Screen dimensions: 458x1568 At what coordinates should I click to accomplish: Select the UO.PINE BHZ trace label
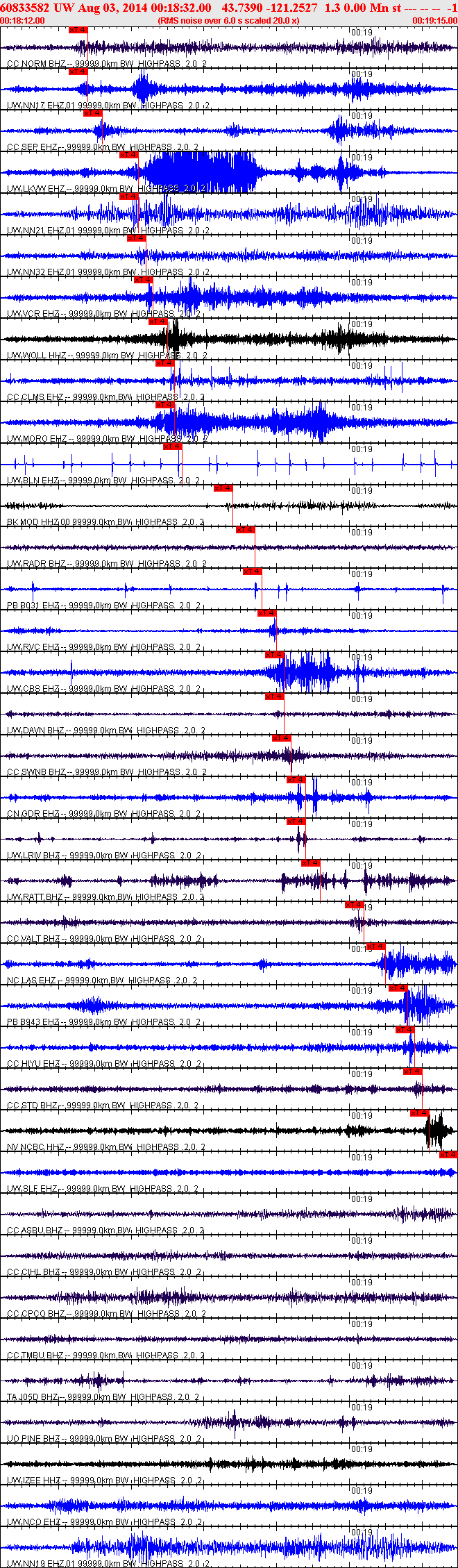105,1439
